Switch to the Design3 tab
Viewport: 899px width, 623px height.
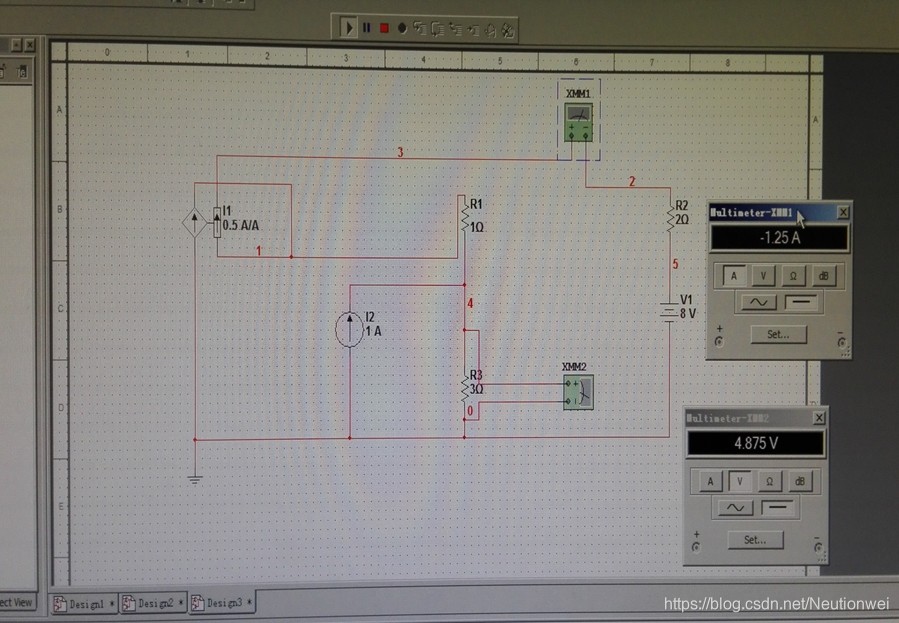pyautogui.click(x=222, y=603)
